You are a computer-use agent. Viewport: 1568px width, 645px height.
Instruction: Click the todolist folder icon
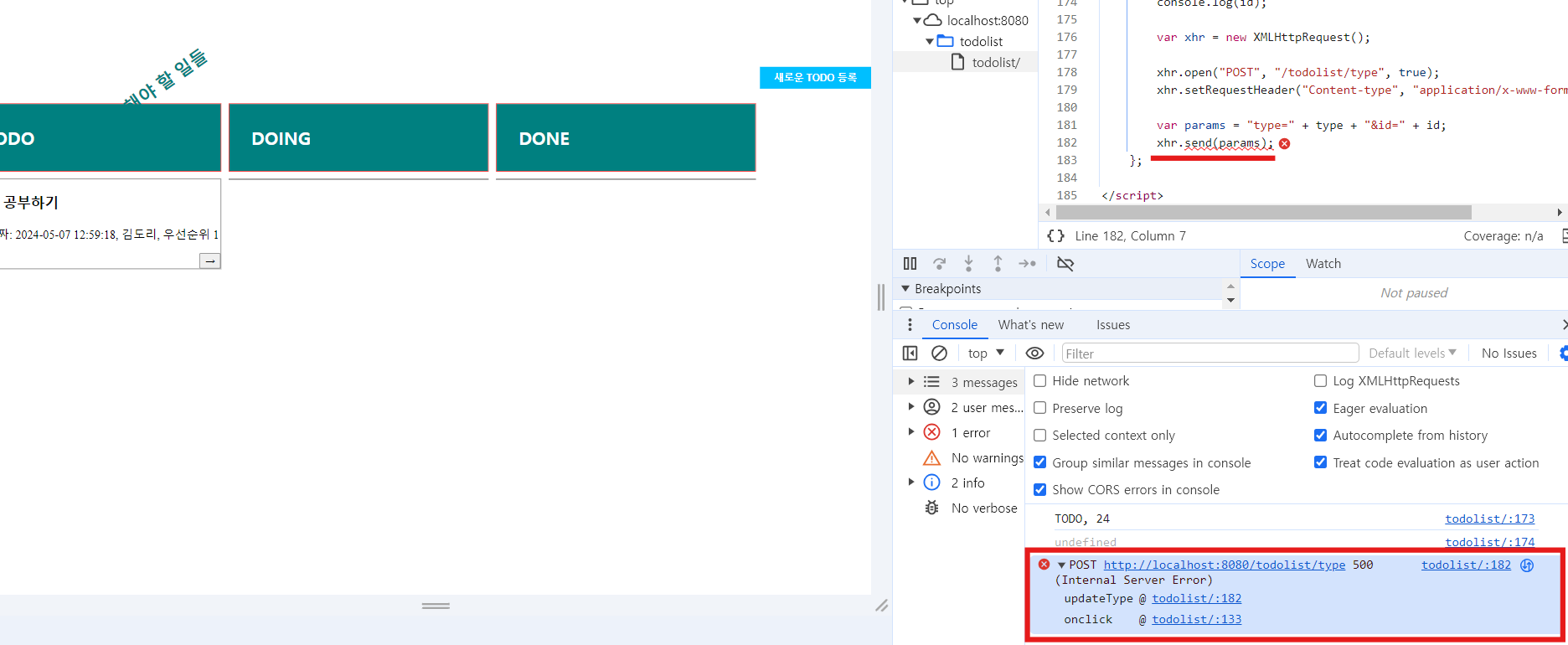tap(946, 41)
